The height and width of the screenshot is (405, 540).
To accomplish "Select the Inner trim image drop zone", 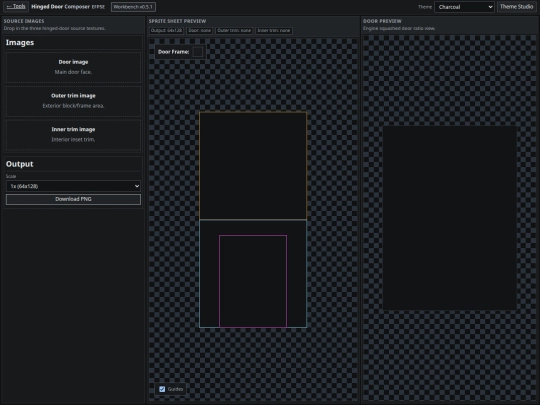I will (73, 135).
